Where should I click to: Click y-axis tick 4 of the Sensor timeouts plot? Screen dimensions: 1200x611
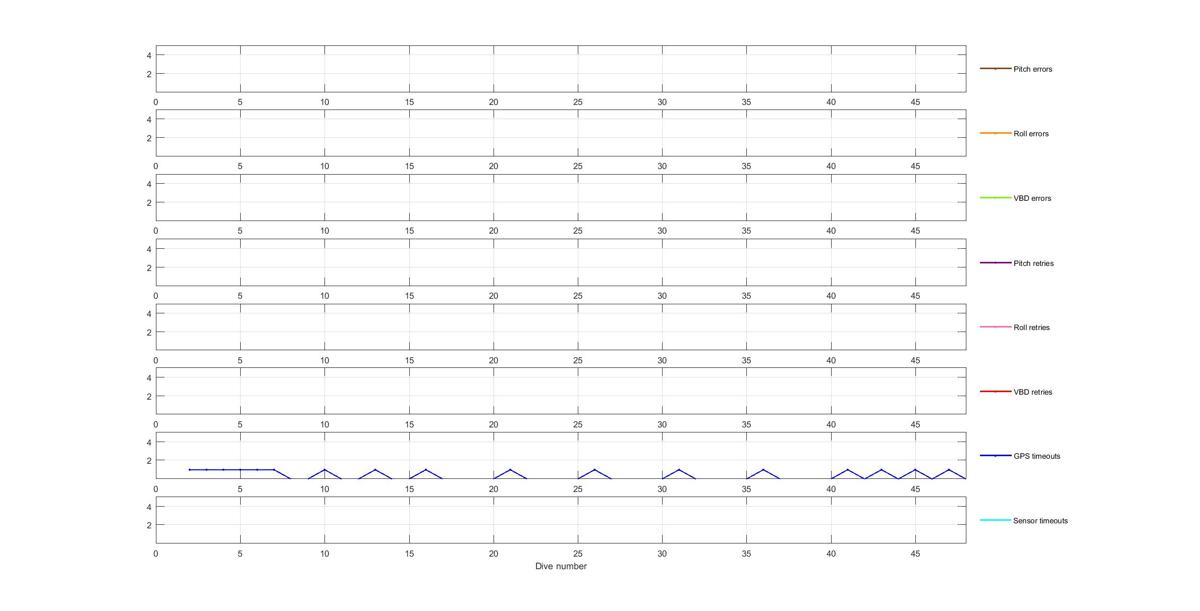pyautogui.click(x=148, y=506)
